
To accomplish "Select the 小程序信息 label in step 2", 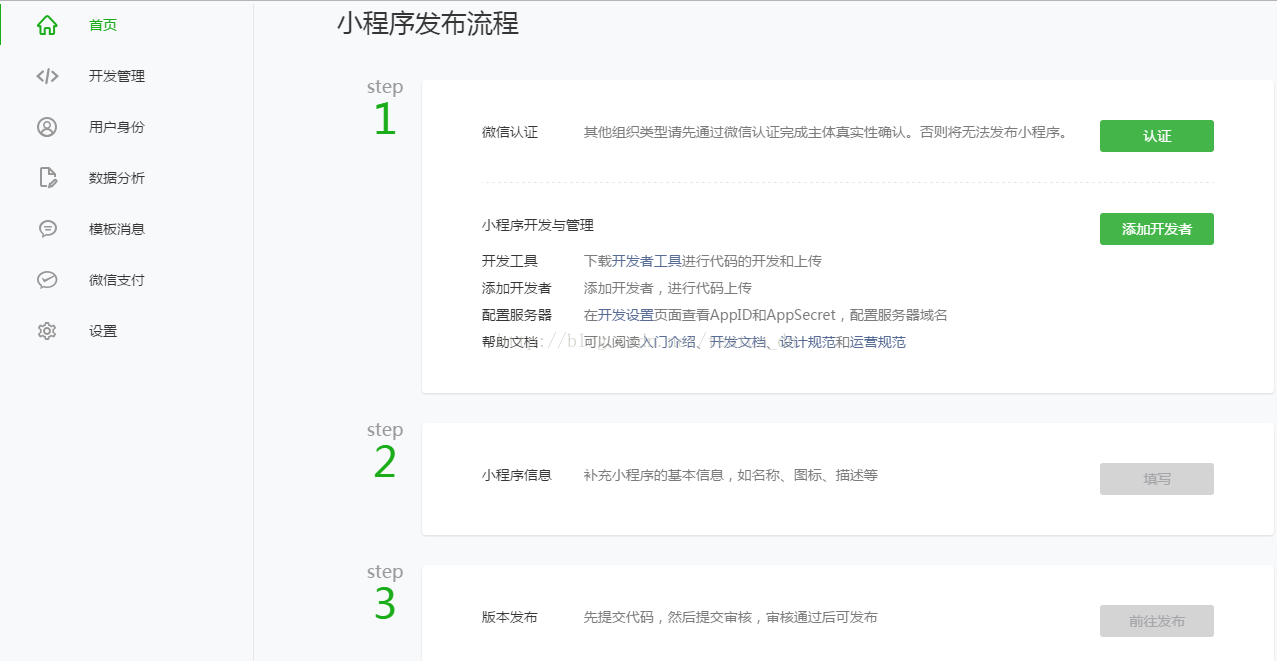I will tap(517, 475).
